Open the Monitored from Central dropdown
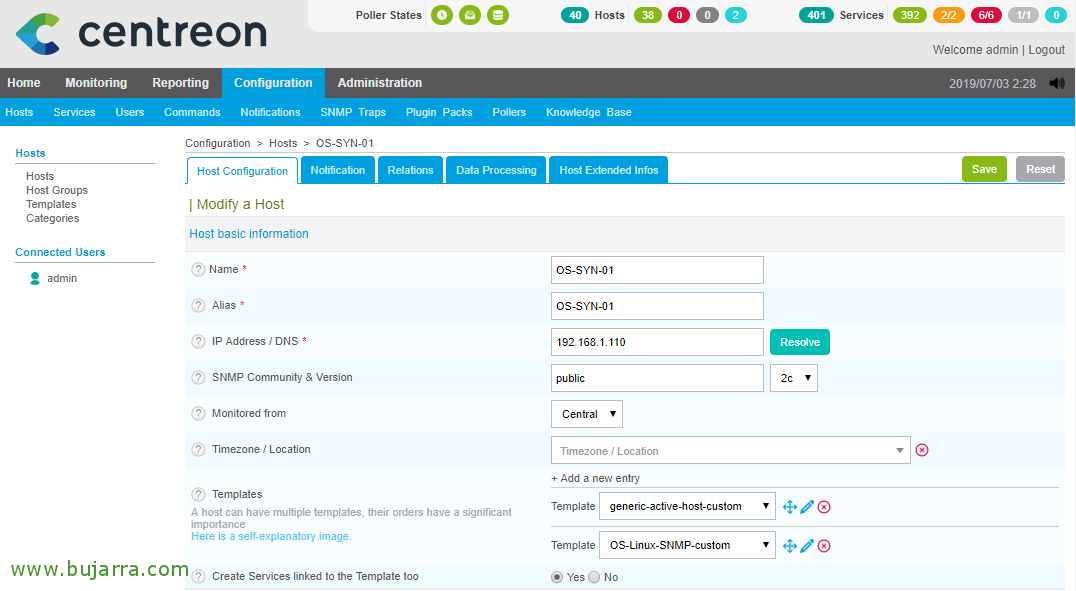Image resolution: width=1076 pixels, height=591 pixels. (587, 414)
